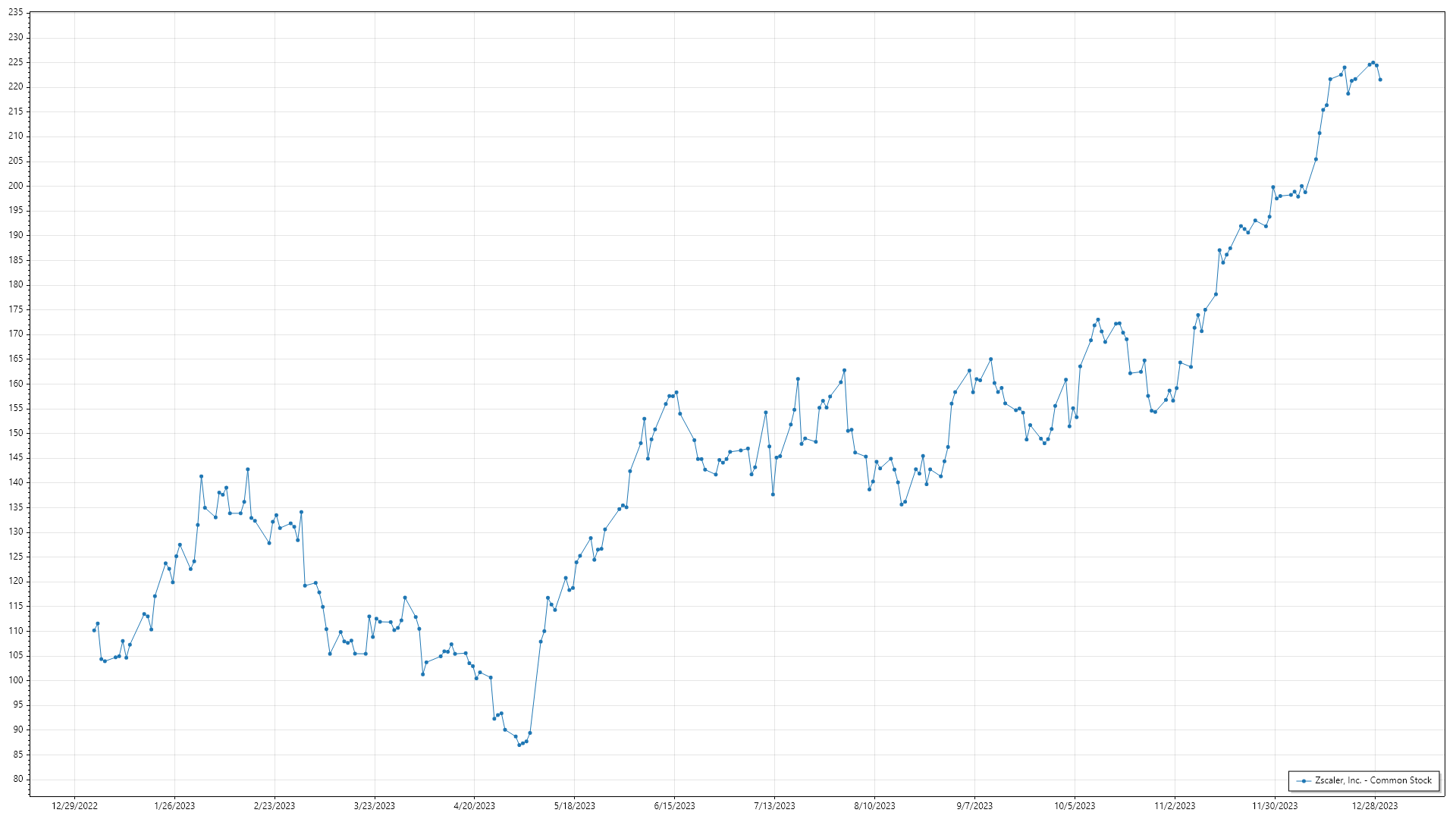This screenshot has height=819, width=1456.
Task: Click the 235 value on the y-axis
Action: click(15, 12)
